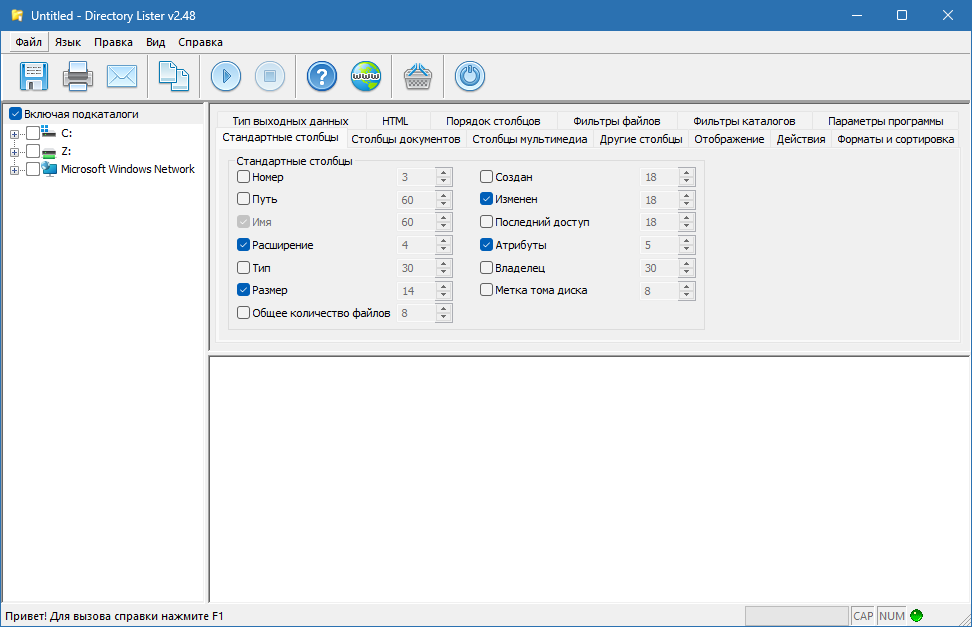Decrease the Путь width spinner
The image size is (972, 627).
point(443,204)
